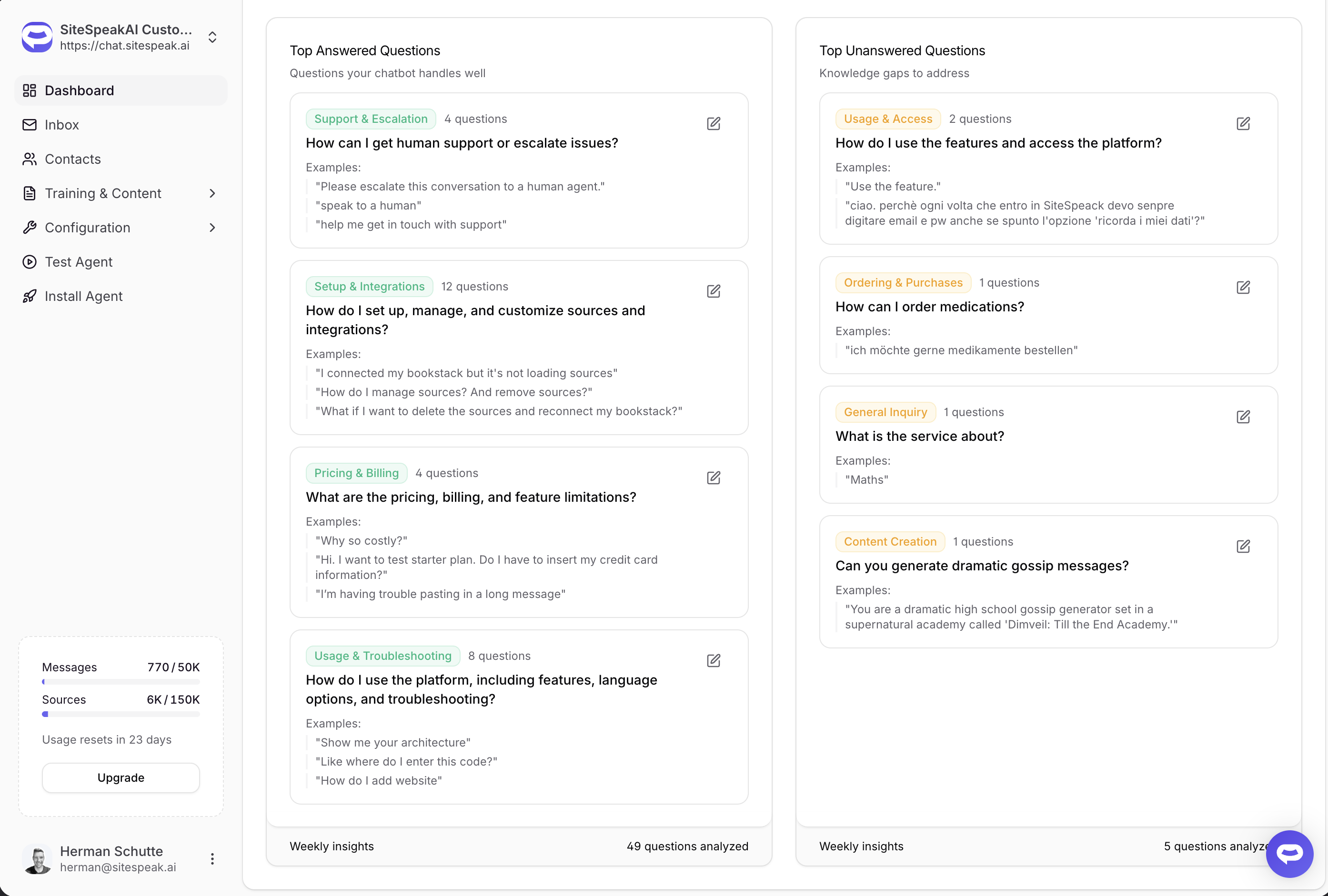Click edit icon on Usage & Access card
The width and height of the screenshot is (1328, 896).
tap(1243, 123)
